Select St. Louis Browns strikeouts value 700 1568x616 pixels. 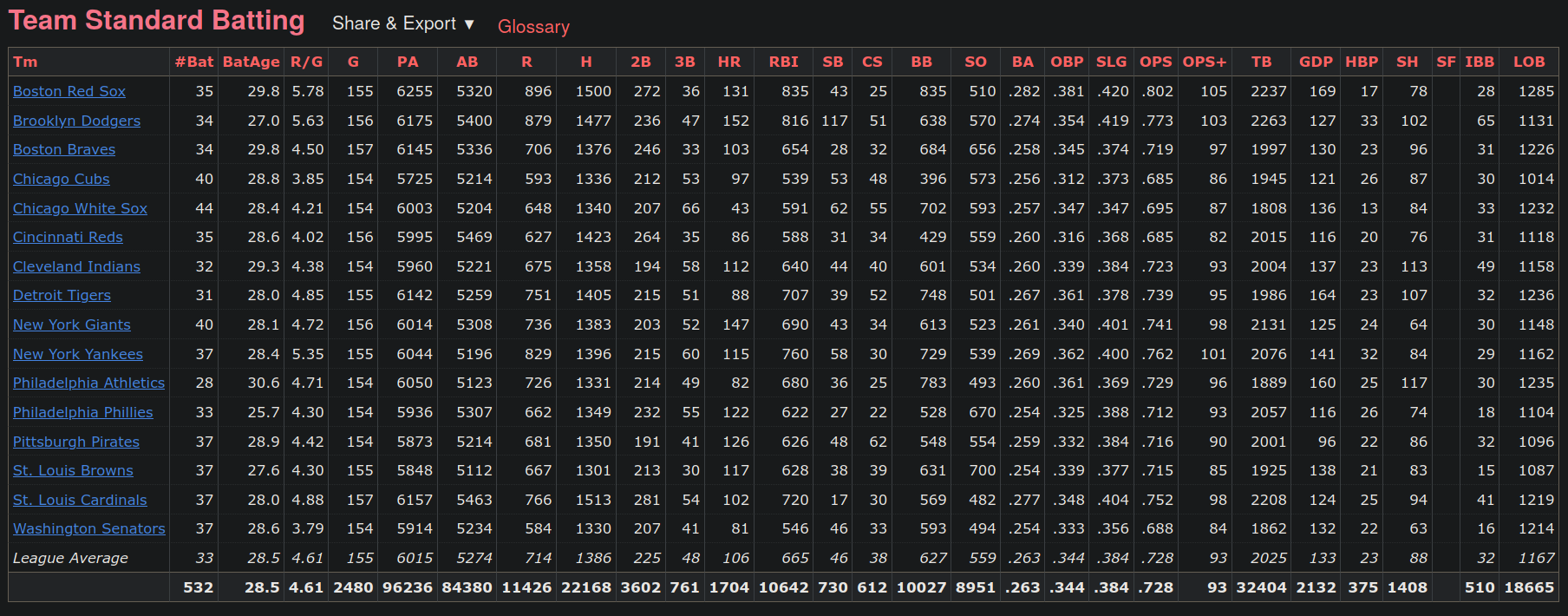pos(983,470)
